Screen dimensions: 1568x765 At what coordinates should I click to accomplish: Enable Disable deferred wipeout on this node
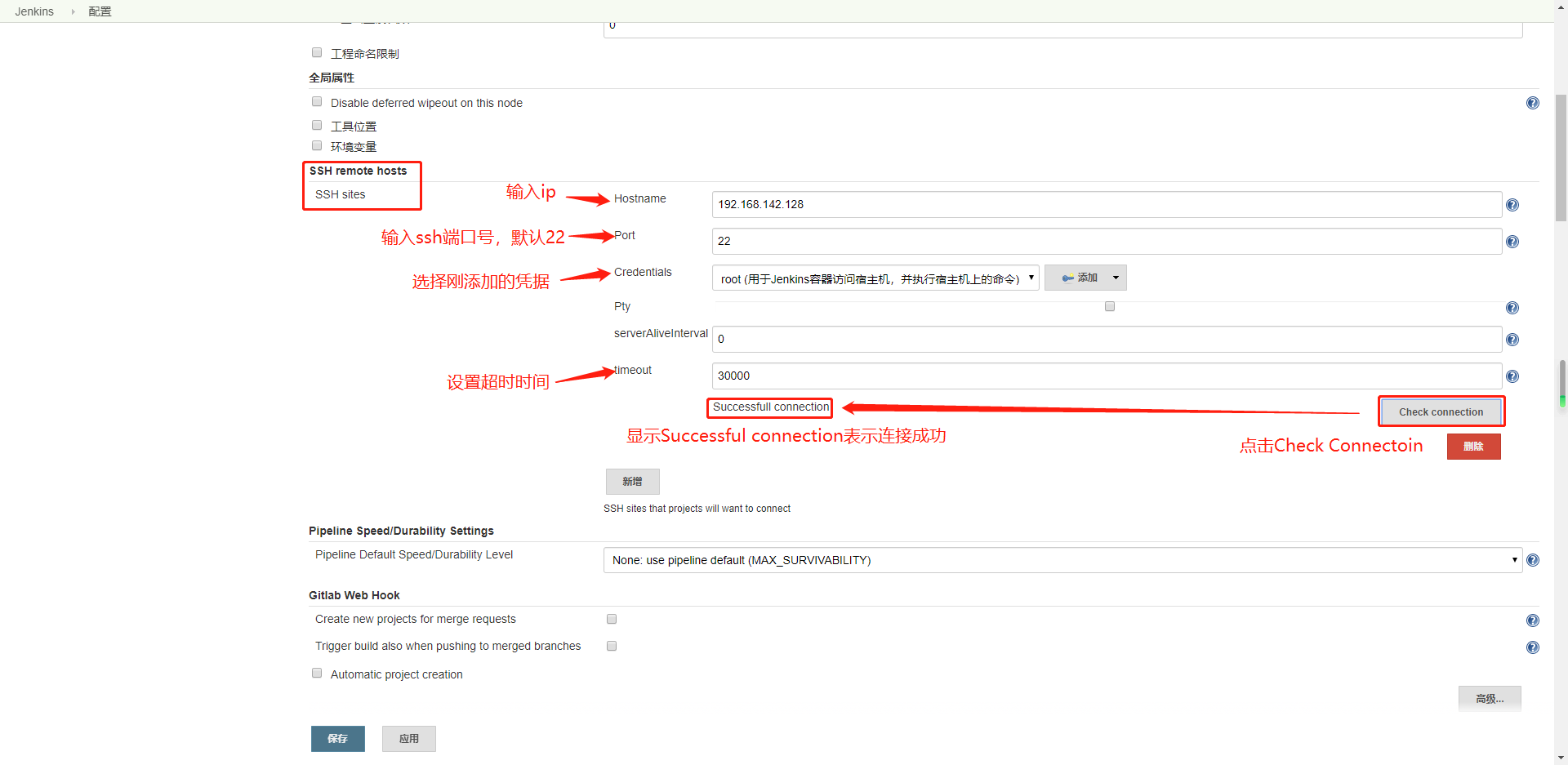pyautogui.click(x=317, y=101)
